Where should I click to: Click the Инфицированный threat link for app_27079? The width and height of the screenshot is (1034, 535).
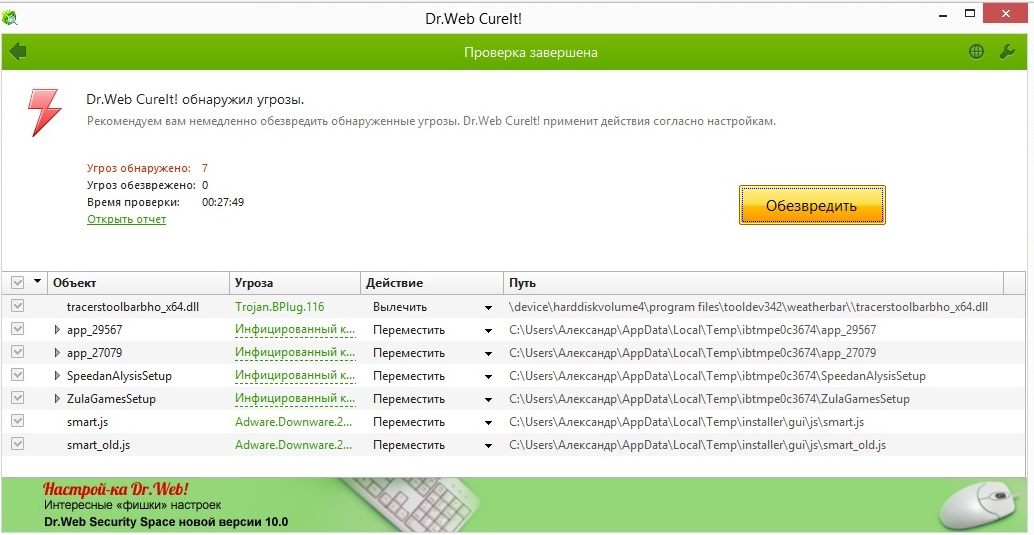[295, 353]
